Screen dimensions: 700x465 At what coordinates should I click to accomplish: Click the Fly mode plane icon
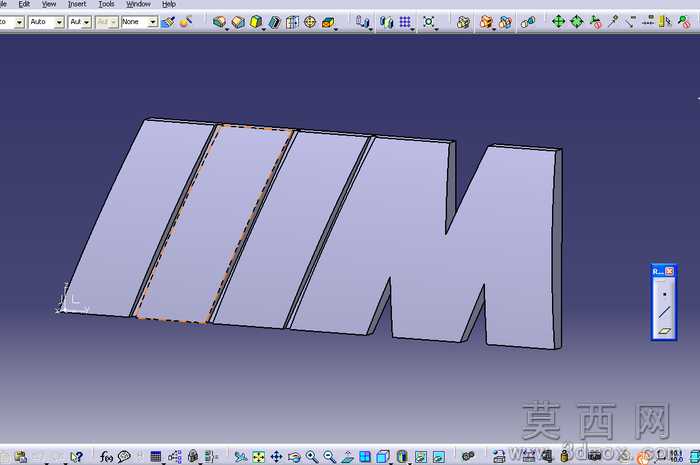pyautogui.click(x=241, y=457)
